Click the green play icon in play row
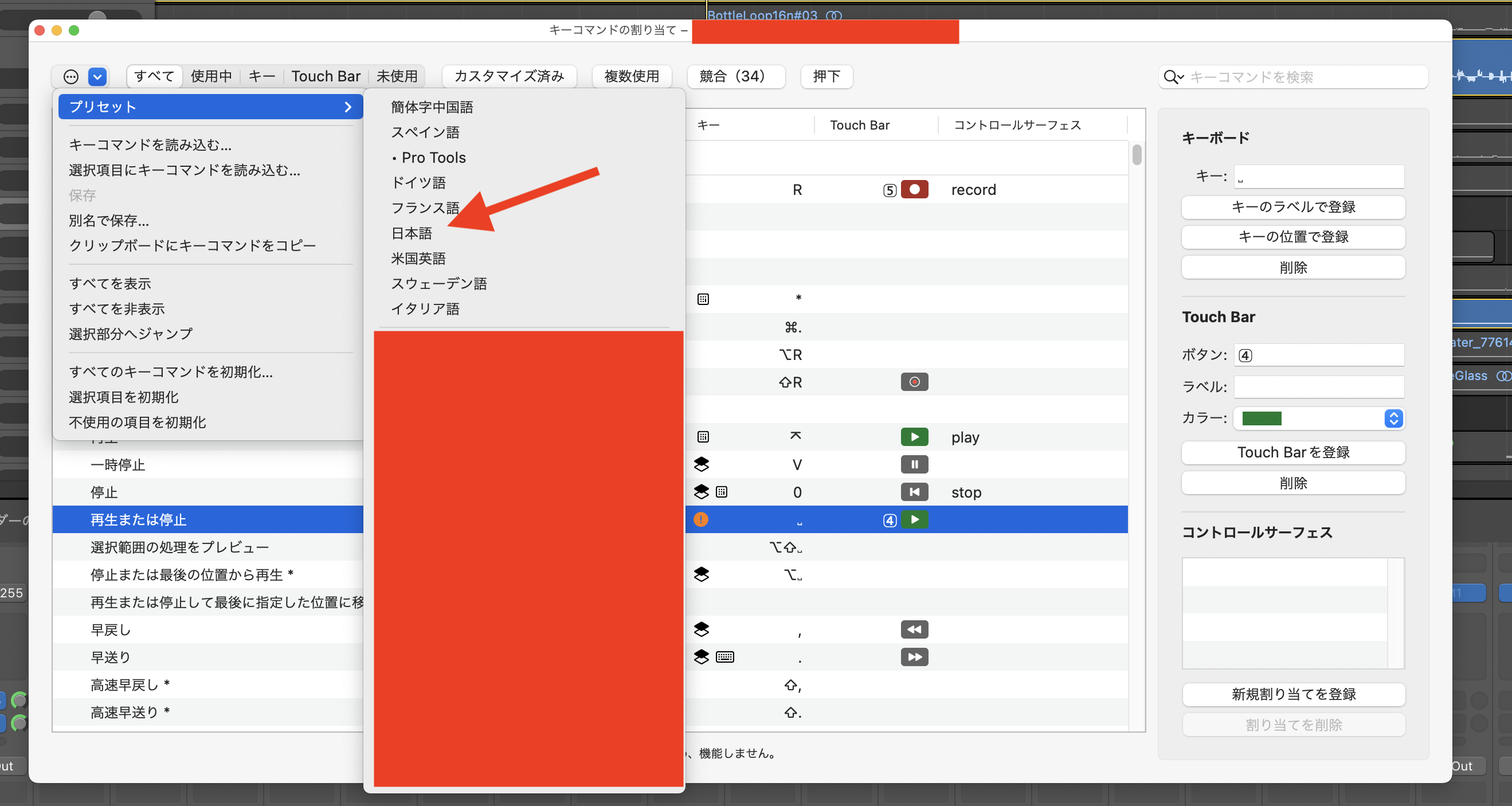The image size is (1512, 806). 914,437
